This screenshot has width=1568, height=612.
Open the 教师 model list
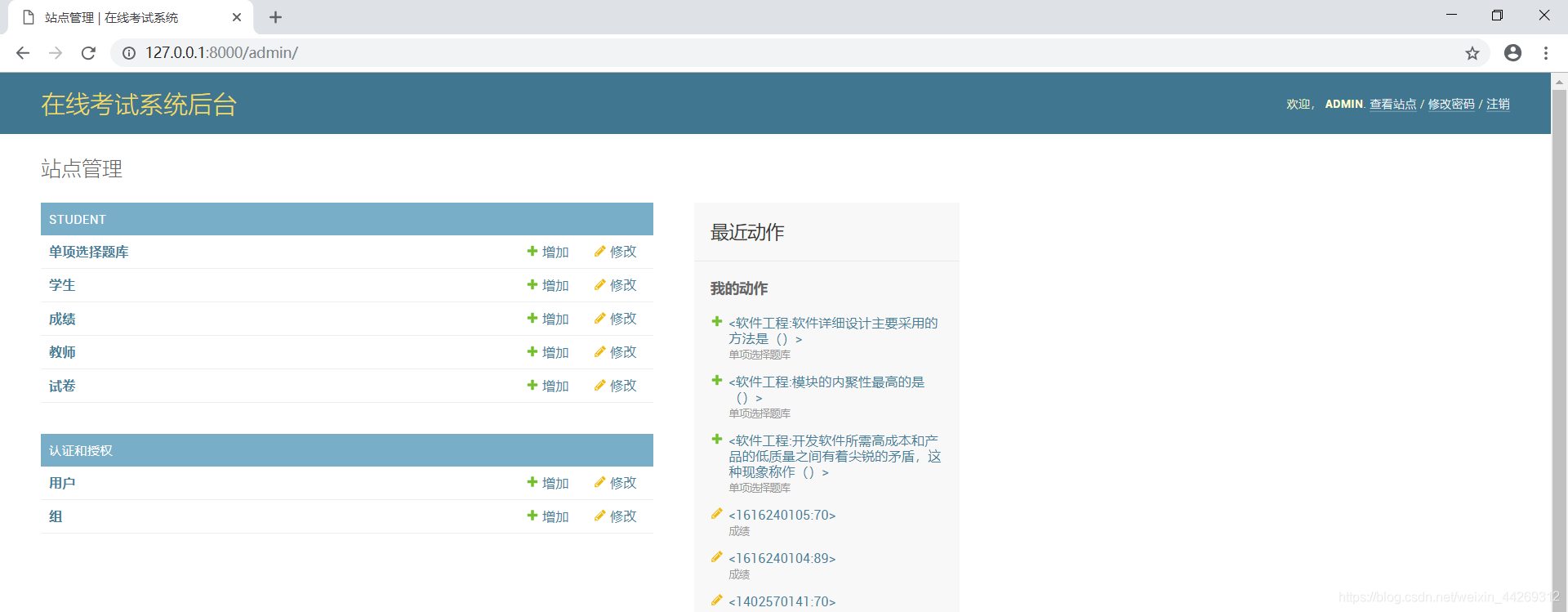click(x=62, y=352)
